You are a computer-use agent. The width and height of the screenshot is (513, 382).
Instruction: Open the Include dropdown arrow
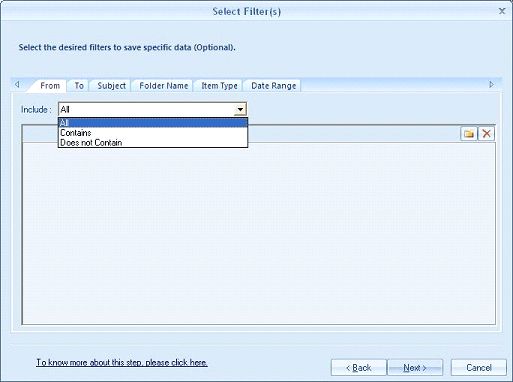240,109
